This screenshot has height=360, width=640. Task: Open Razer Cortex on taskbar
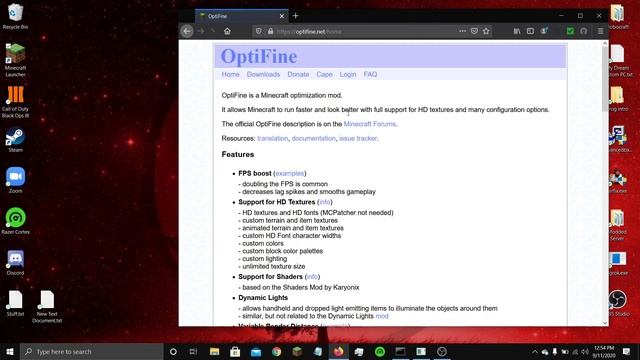(x=380, y=351)
